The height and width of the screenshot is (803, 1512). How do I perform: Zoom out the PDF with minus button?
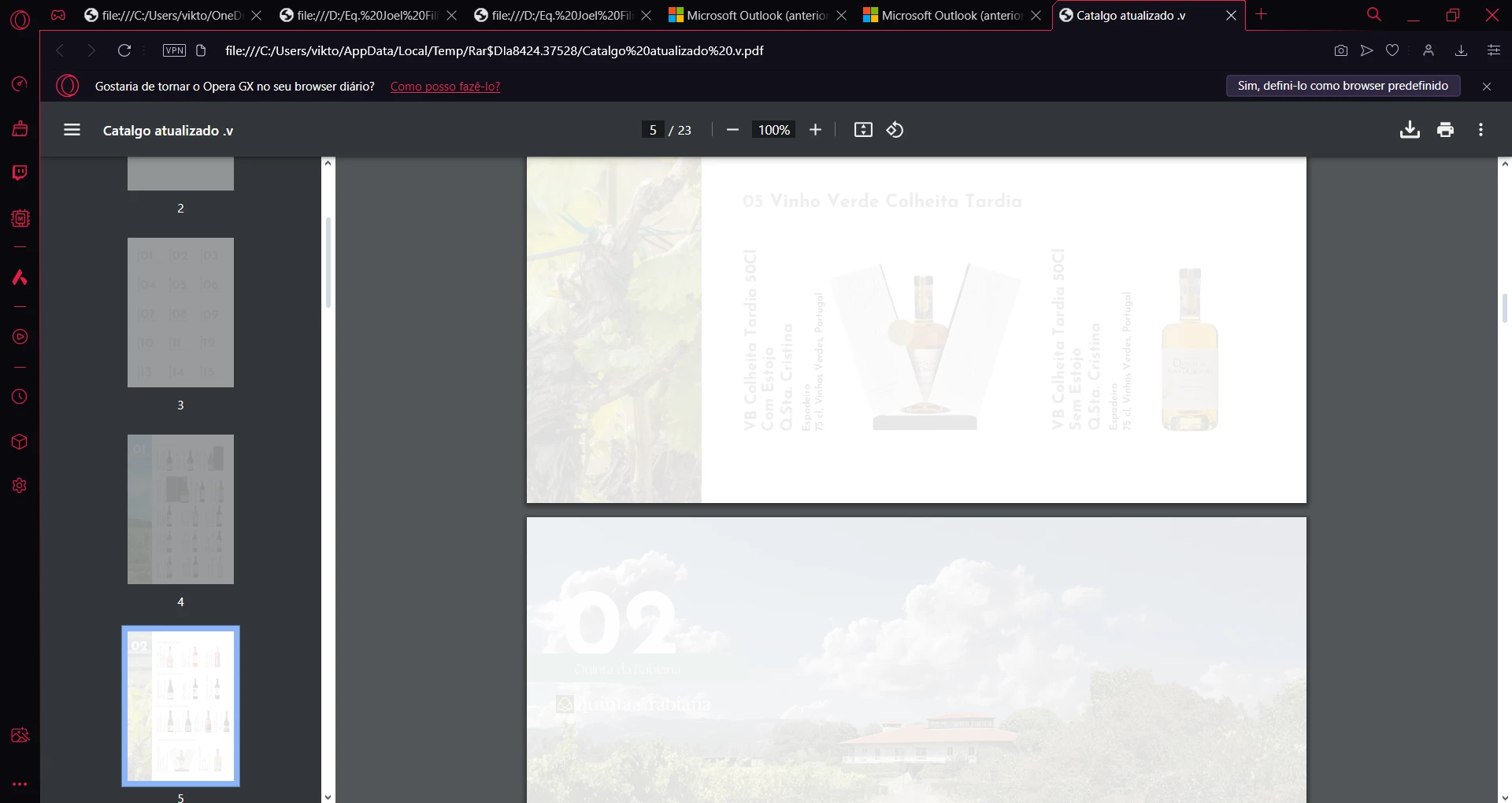coord(732,130)
